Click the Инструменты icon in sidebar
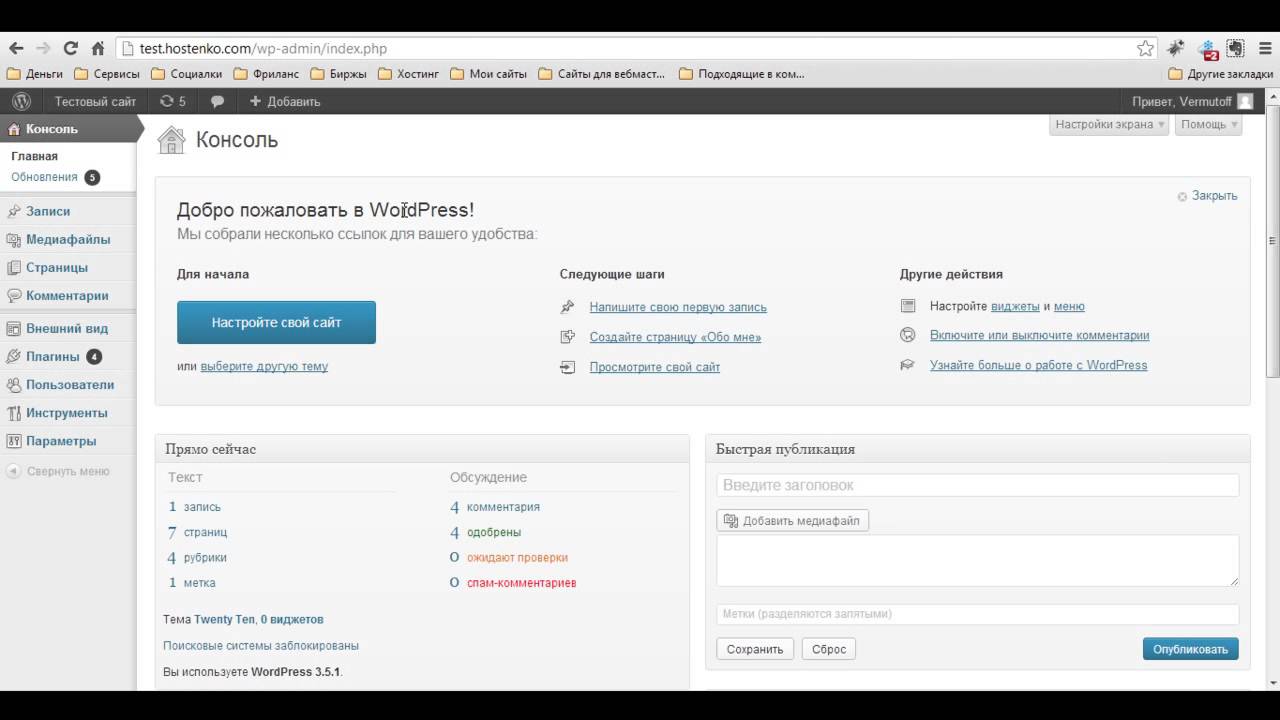 tap(14, 413)
